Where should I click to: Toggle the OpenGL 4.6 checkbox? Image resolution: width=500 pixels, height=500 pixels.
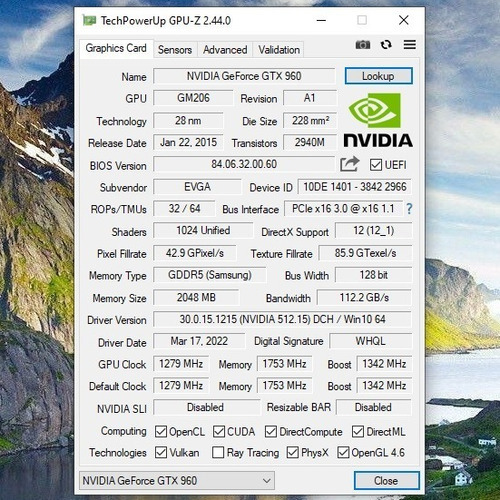pyautogui.click(x=343, y=453)
